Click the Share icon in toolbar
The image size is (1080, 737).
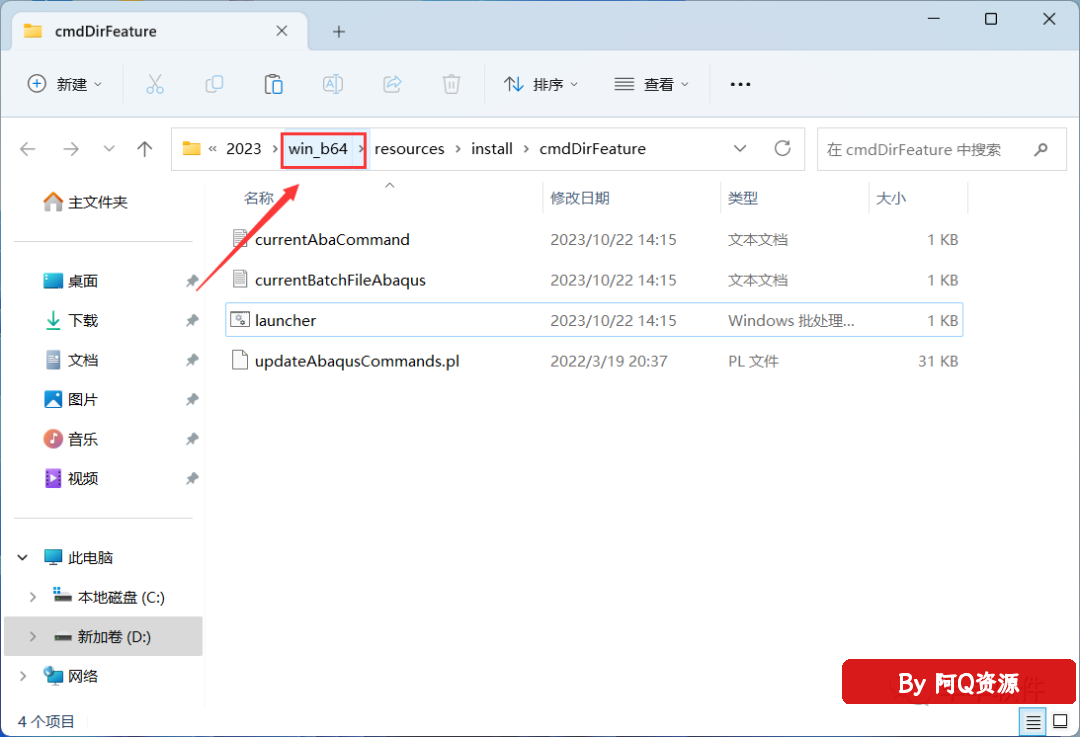pos(393,85)
